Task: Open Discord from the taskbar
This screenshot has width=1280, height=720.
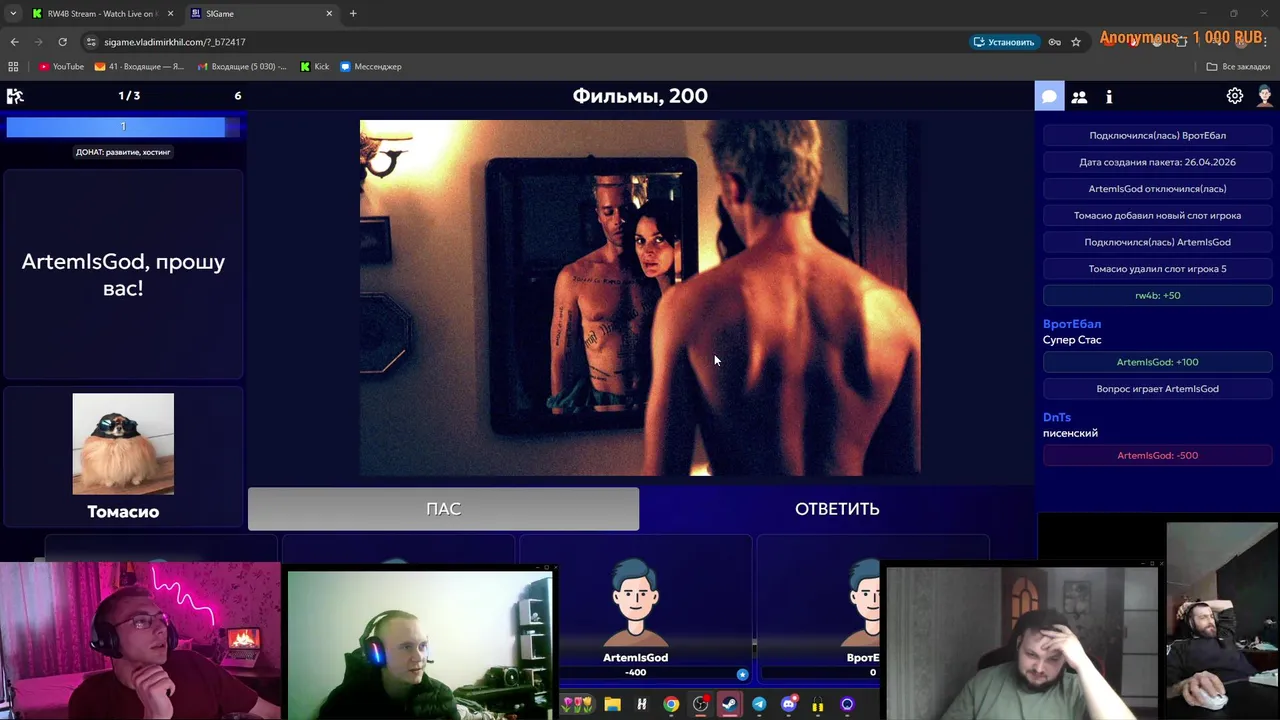Action: [x=788, y=705]
